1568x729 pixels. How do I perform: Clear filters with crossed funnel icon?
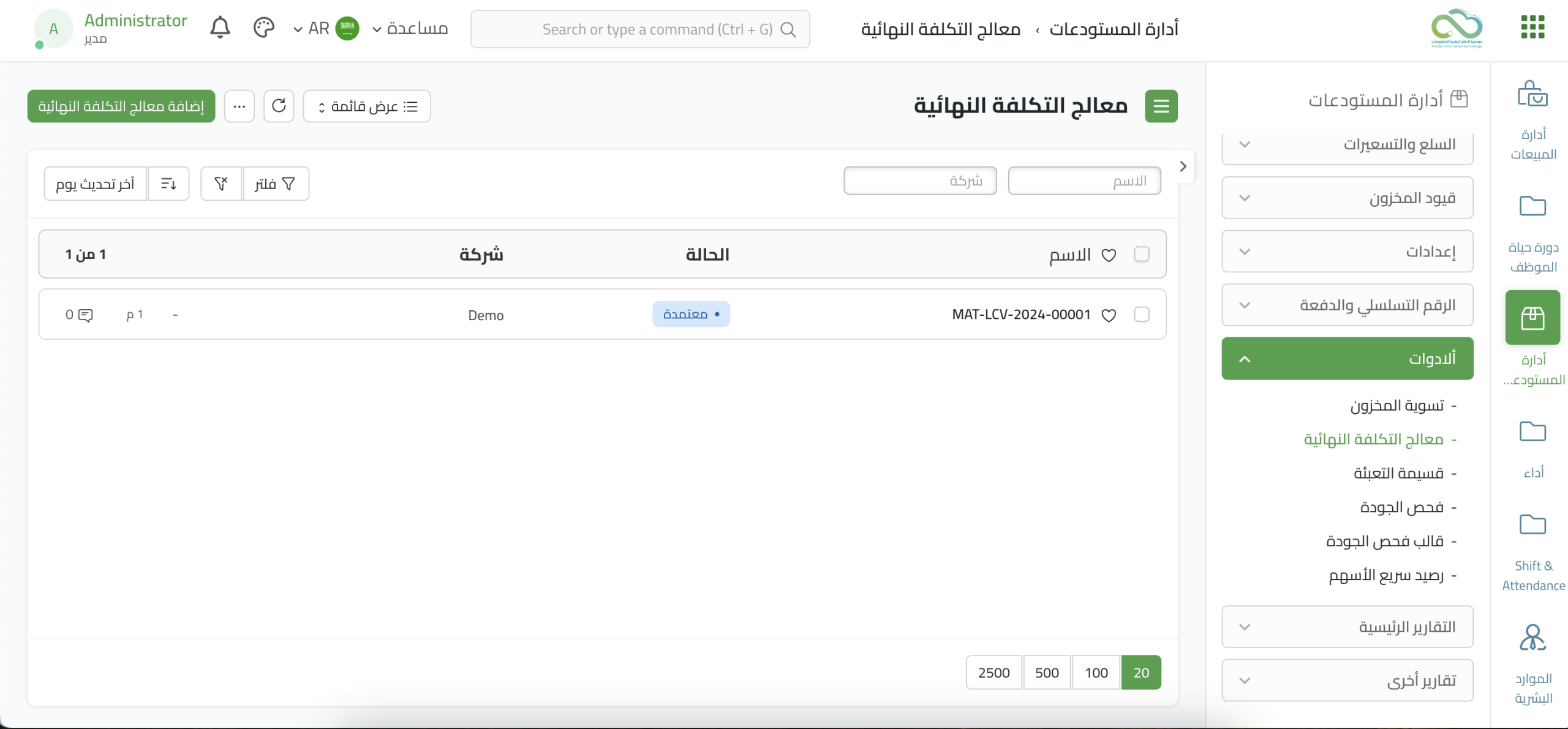(x=221, y=184)
